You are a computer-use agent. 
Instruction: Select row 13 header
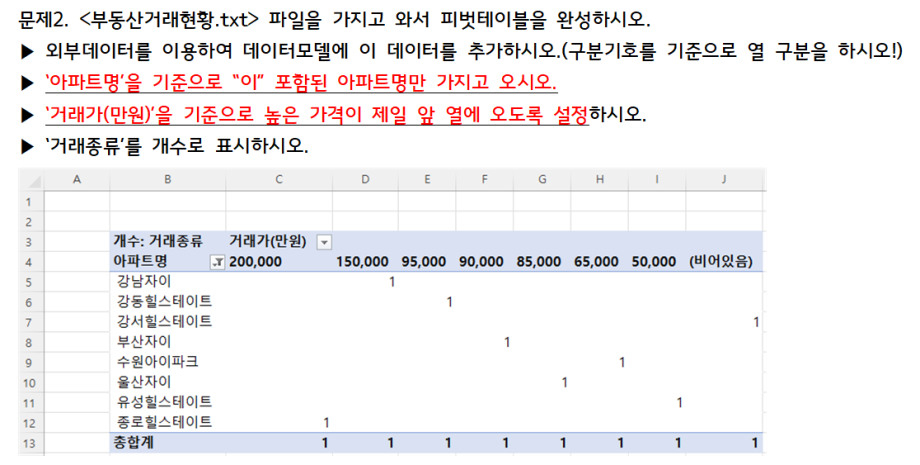tap(31, 443)
